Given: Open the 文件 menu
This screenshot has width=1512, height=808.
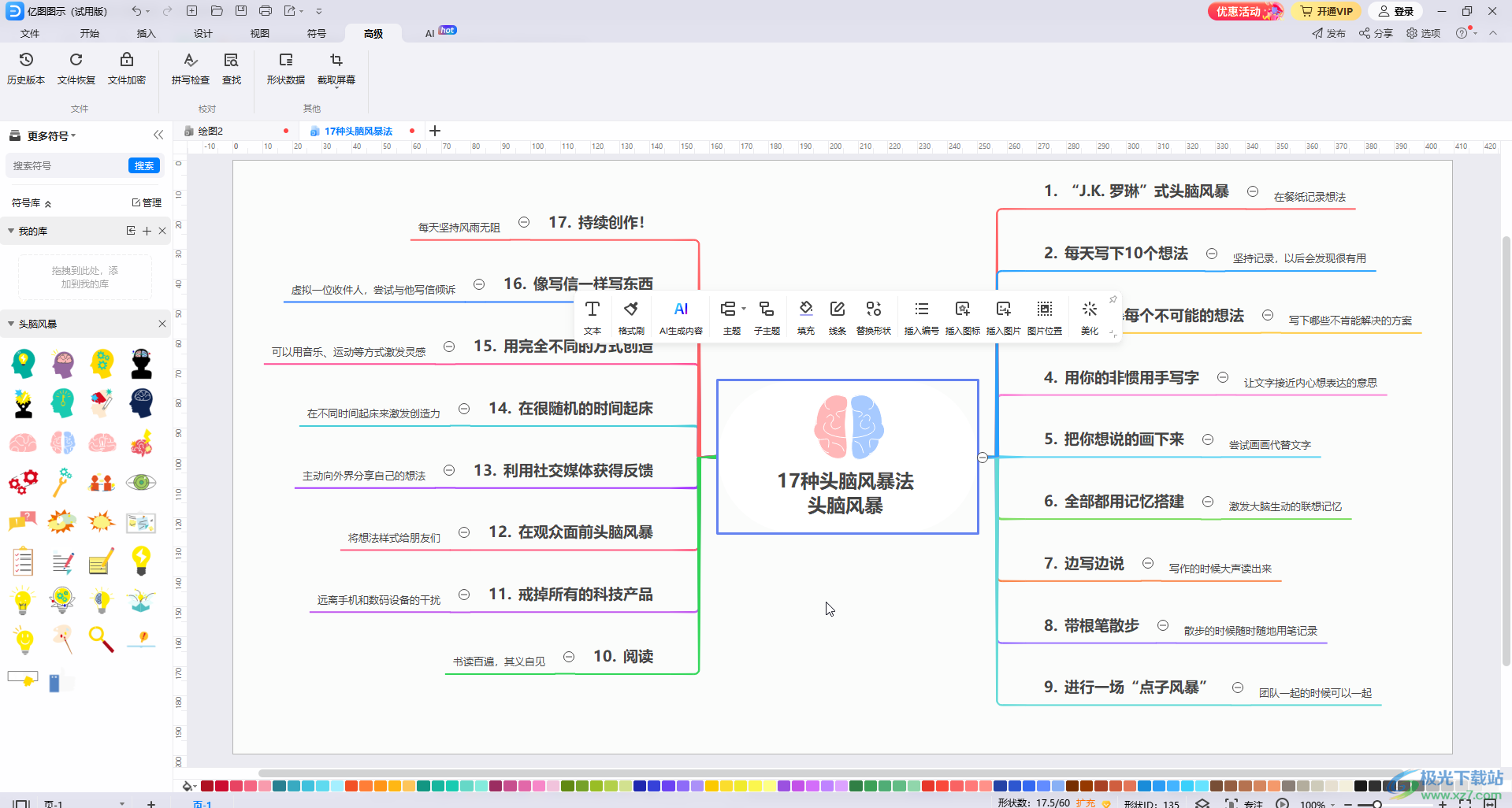Looking at the screenshot, I should point(30,33).
